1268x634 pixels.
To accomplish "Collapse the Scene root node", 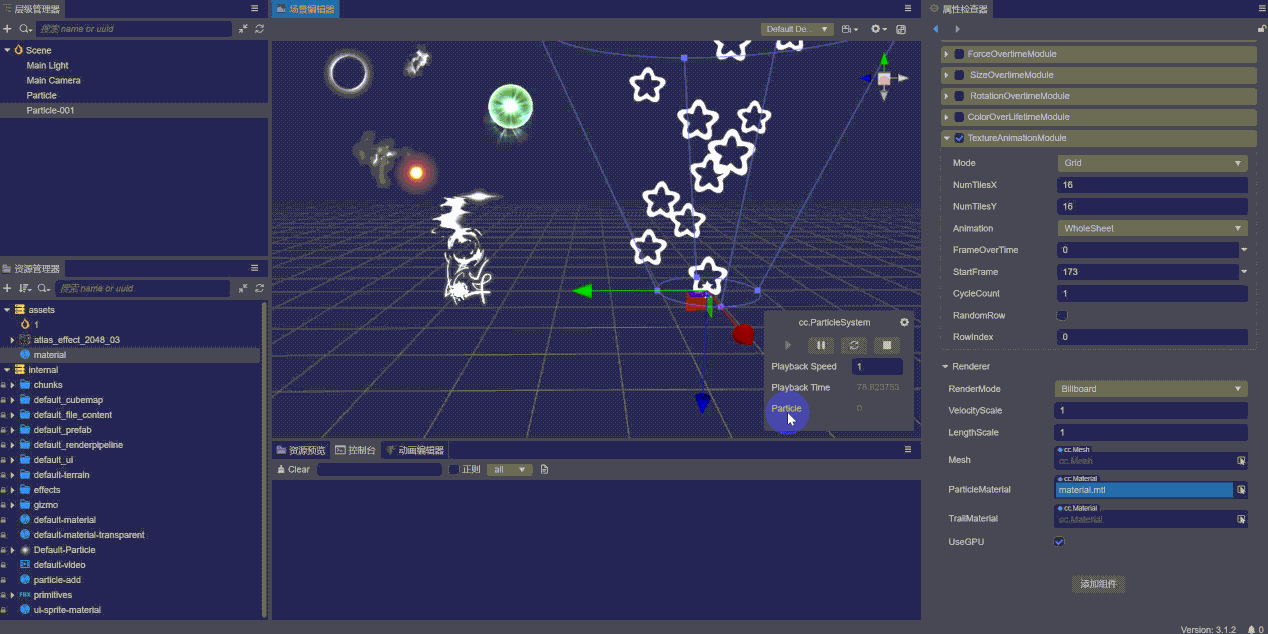I will [8, 50].
